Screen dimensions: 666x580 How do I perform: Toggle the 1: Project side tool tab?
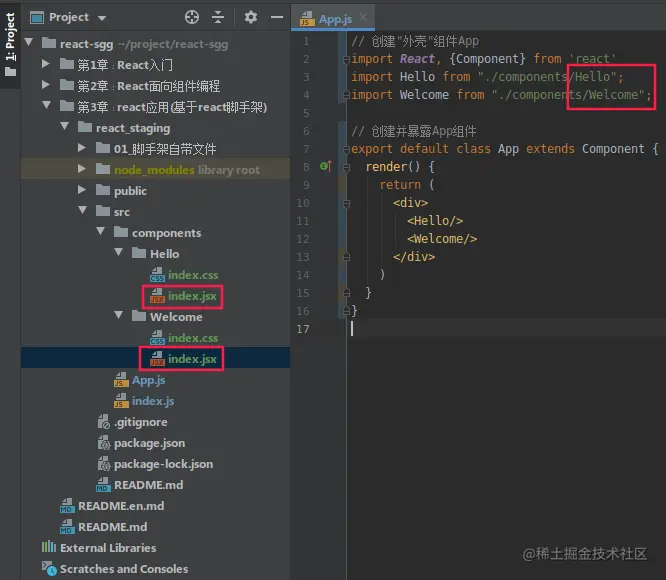10,44
